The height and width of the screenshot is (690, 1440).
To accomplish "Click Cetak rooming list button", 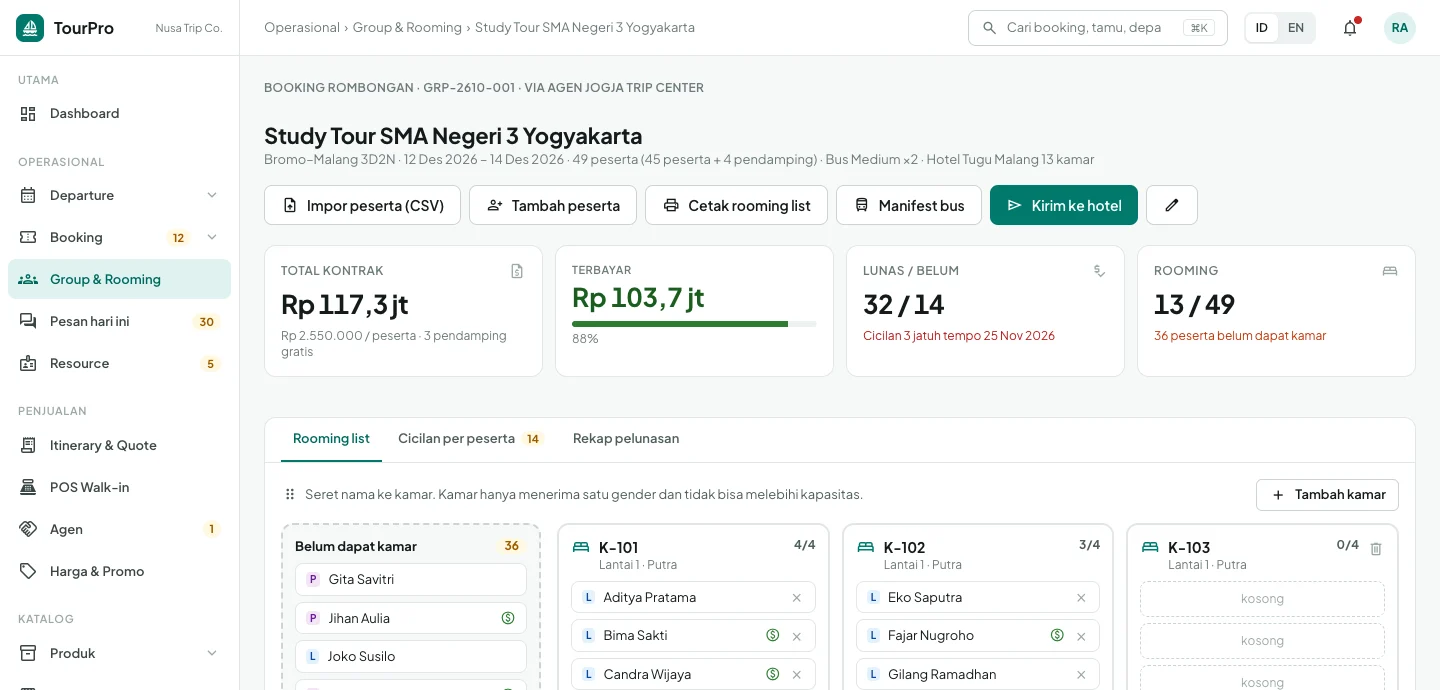I will 736,205.
